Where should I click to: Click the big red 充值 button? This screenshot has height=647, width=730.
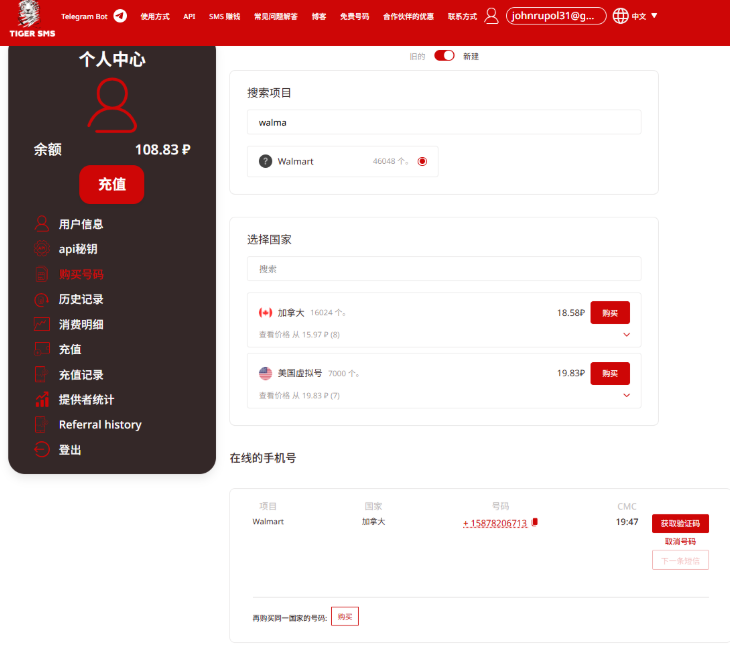point(112,184)
